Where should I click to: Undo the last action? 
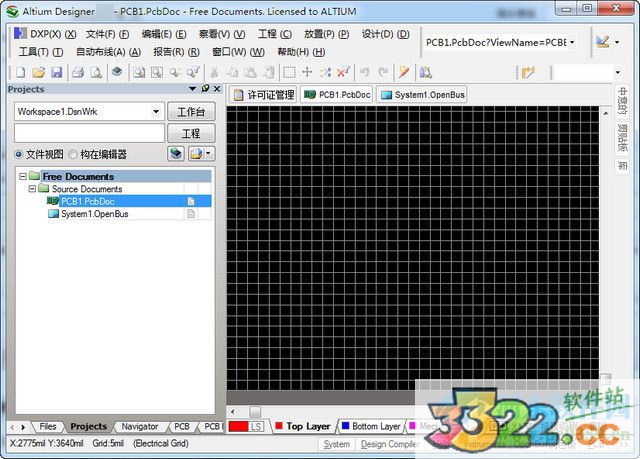point(364,73)
